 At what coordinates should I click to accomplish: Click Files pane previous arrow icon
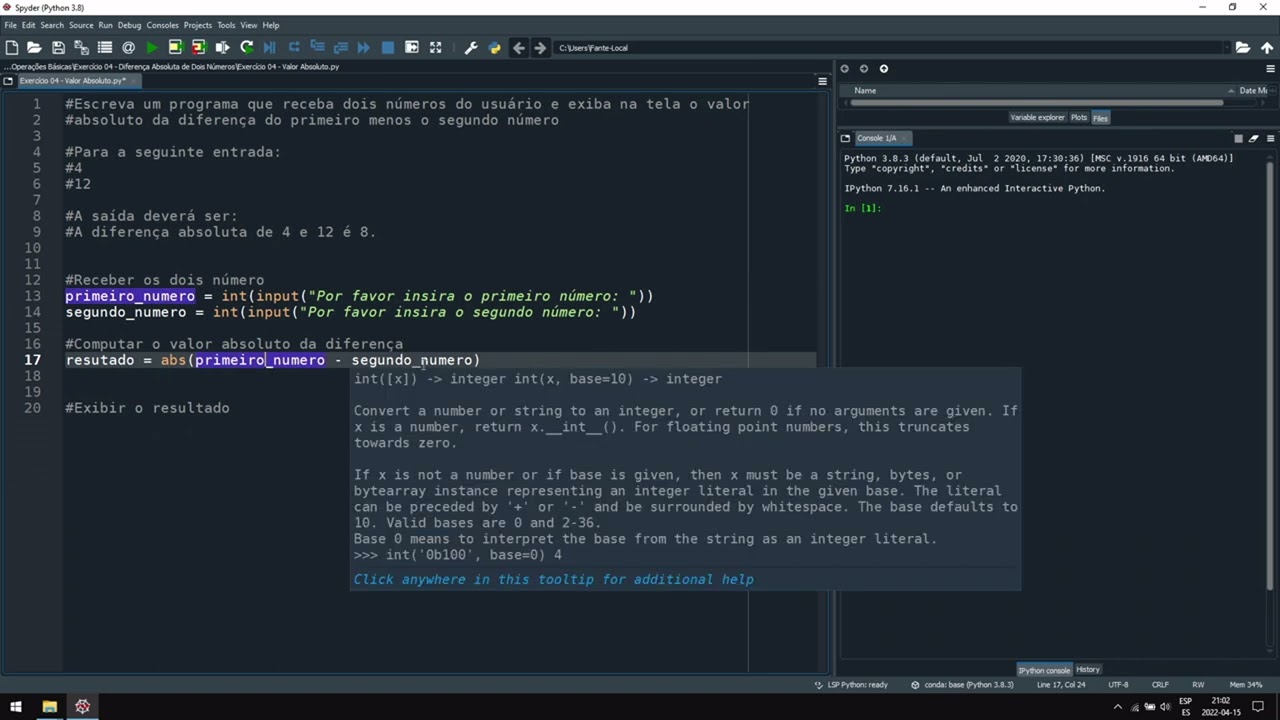(x=844, y=69)
